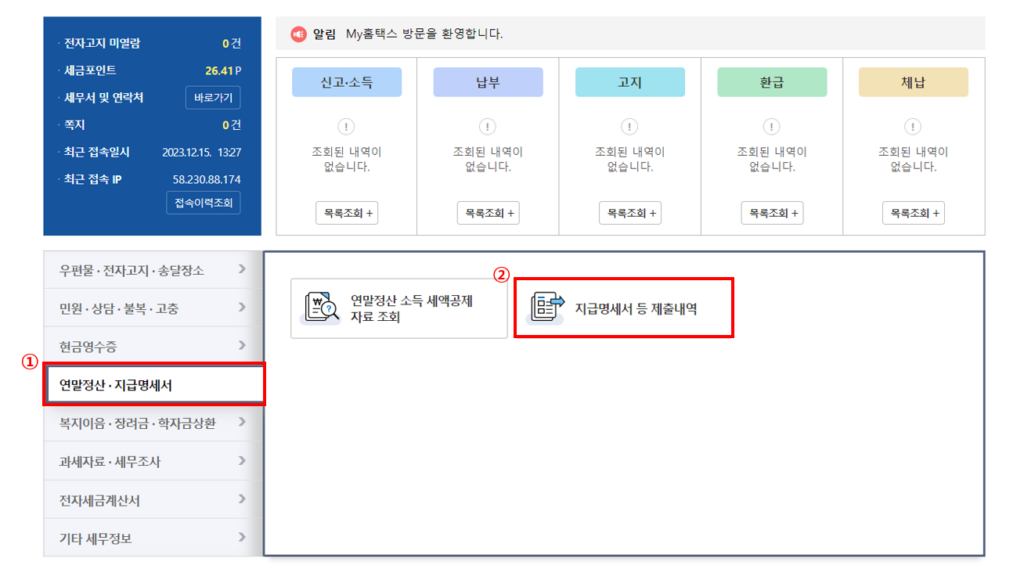
Task: Open 민원·상담·불복·고충 menu
Action: pos(153,308)
